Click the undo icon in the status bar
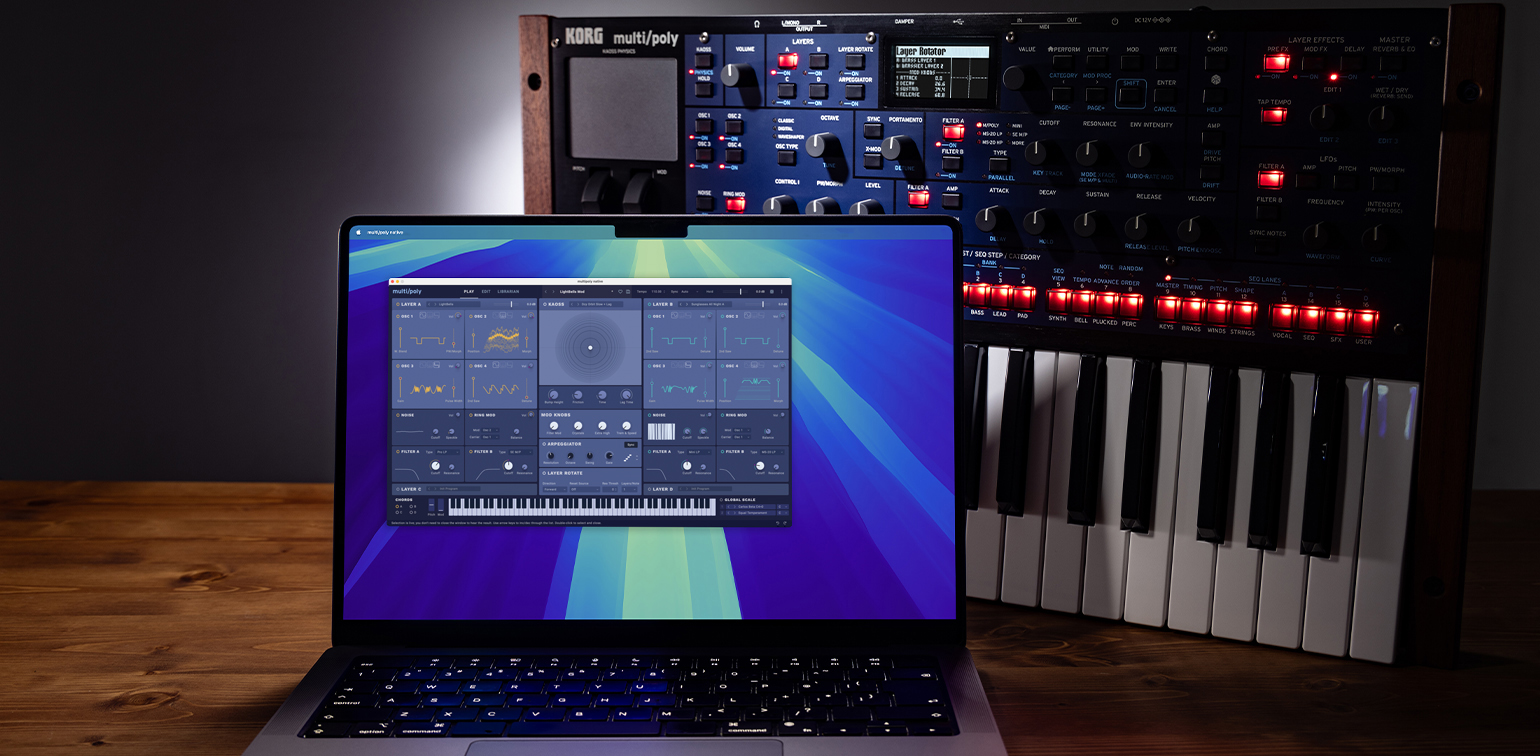 point(776,522)
